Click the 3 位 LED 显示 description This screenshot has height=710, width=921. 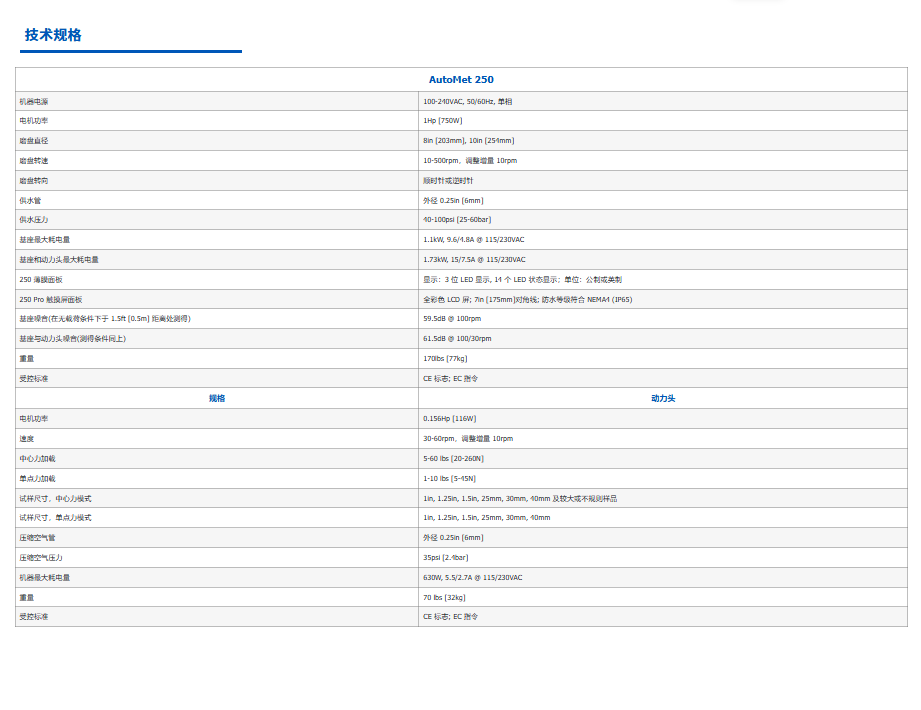[523, 280]
